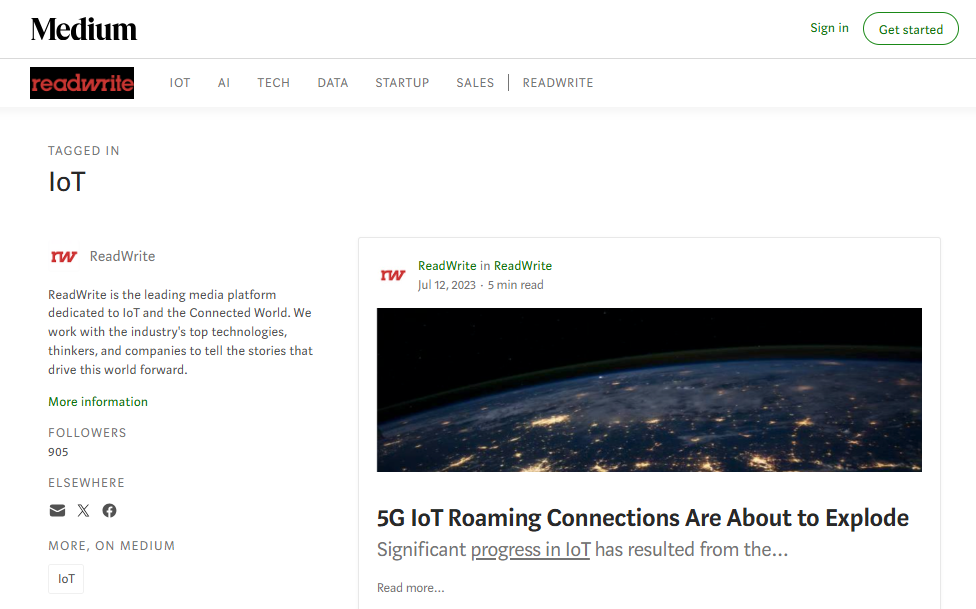
Task: Open '5G IoT Roaming Connections' article title
Action: 642,518
